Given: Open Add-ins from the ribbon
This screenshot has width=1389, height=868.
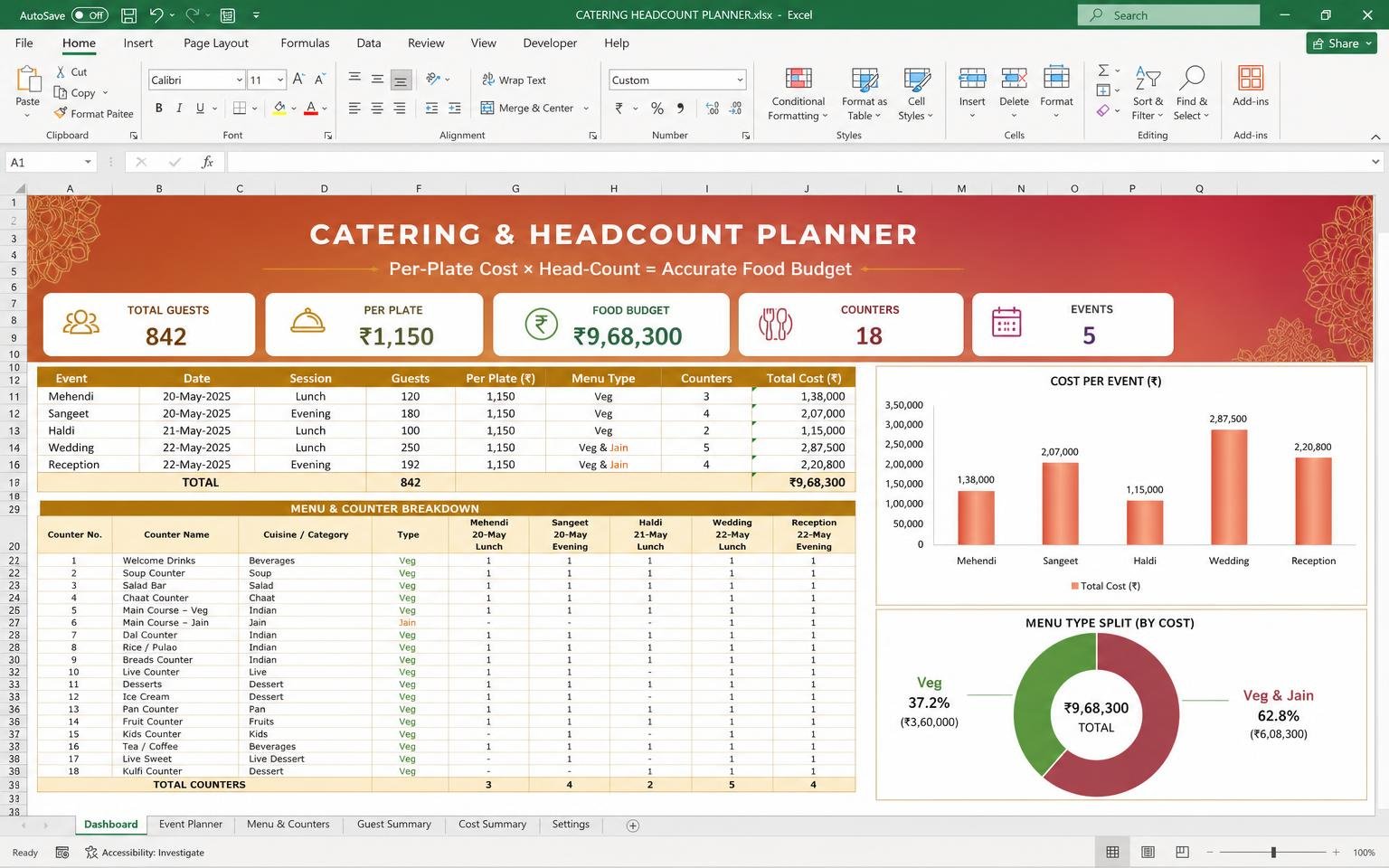Looking at the screenshot, I should (x=1251, y=87).
